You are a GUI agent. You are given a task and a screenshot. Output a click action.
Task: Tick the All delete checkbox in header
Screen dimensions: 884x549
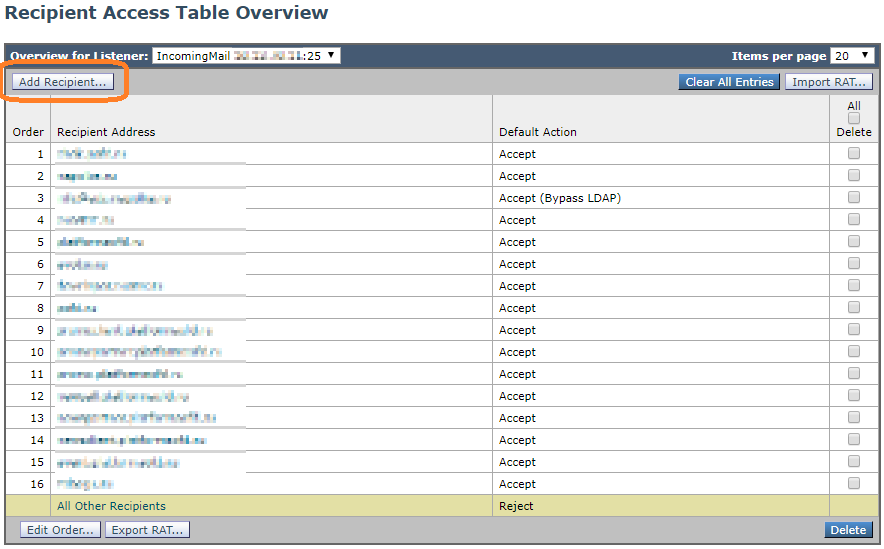tap(854, 118)
